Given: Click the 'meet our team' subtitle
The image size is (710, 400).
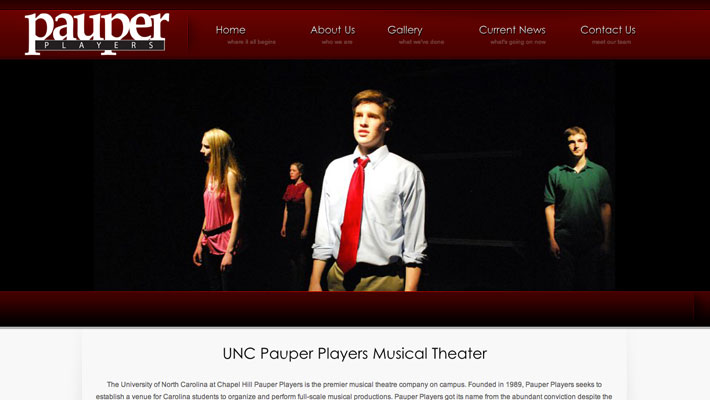Looking at the screenshot, I should pyautogui.click(x=611, y=42).
